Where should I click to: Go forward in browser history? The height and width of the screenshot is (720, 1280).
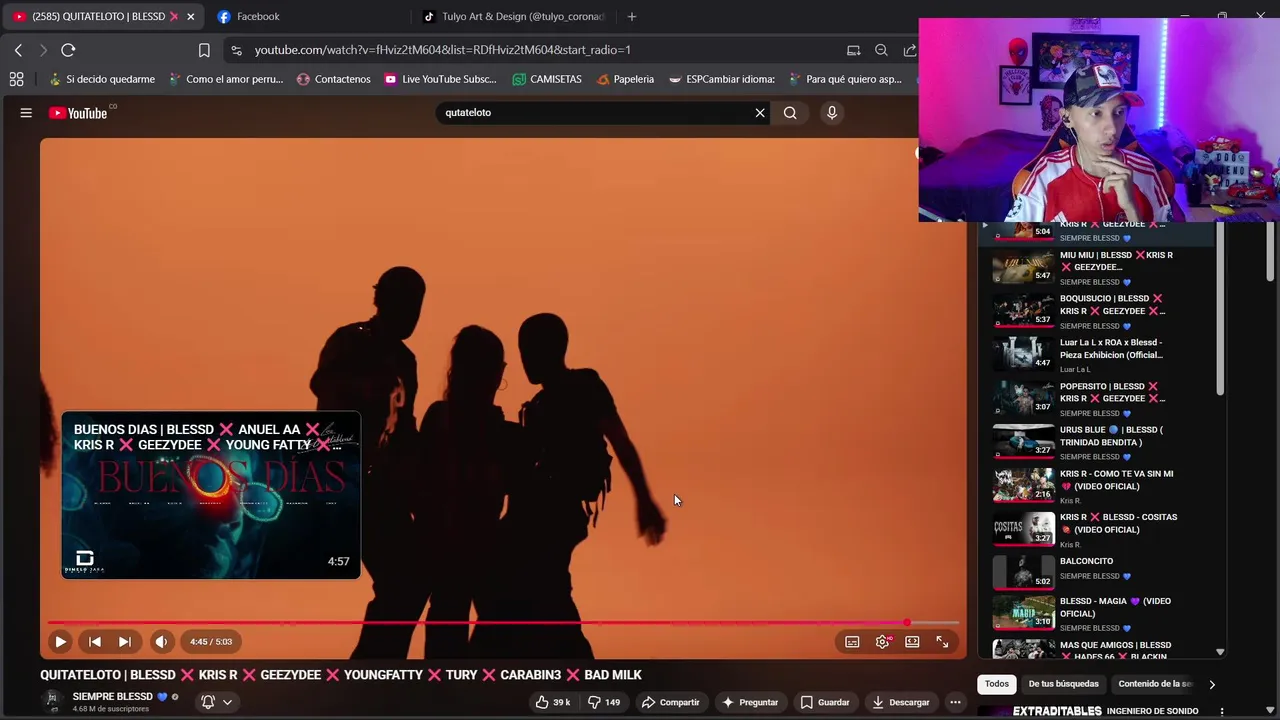coord(43,50)
